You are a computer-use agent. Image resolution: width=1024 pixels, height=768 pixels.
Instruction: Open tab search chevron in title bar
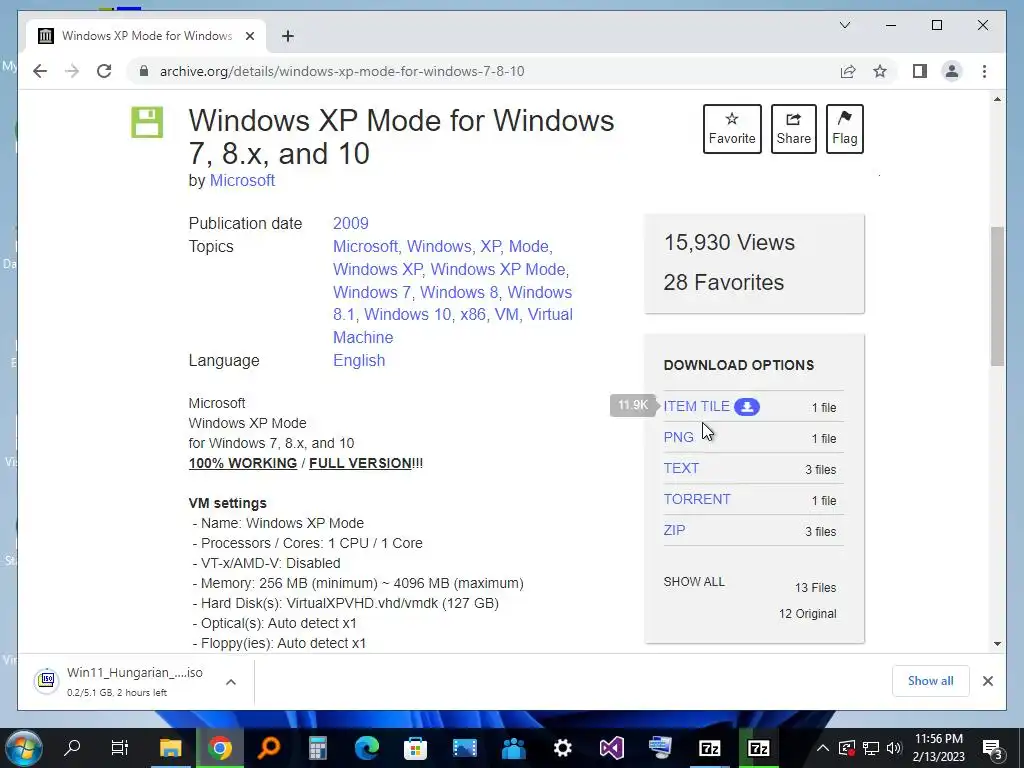(844, 25)
